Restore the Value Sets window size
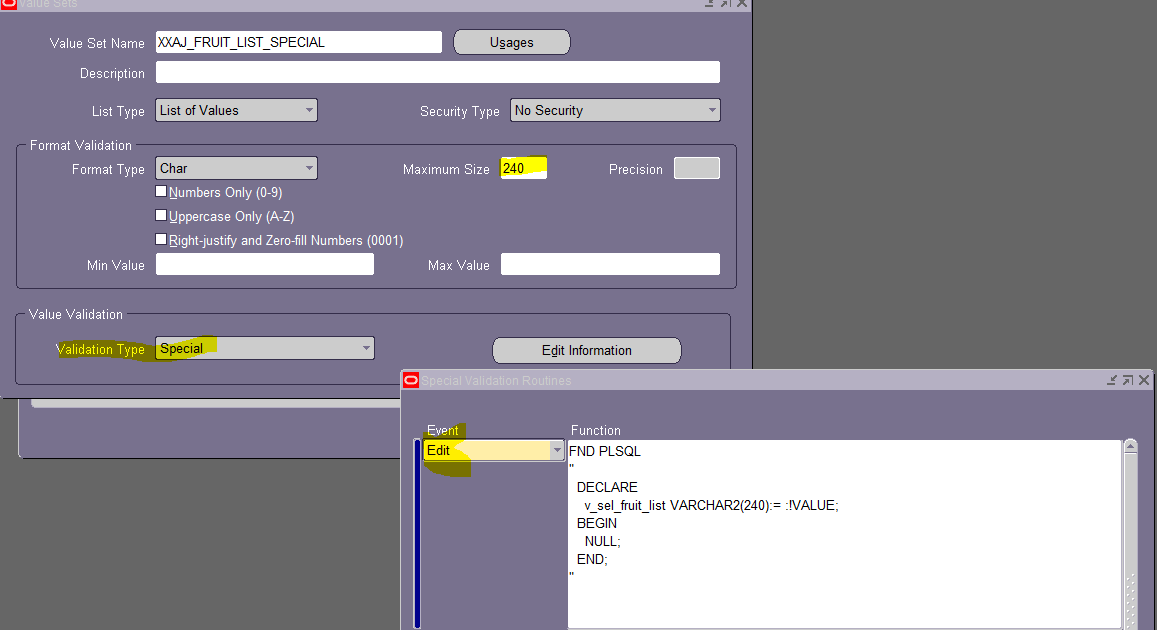Viewport: 1157px width, 630px height. [727, 5]
